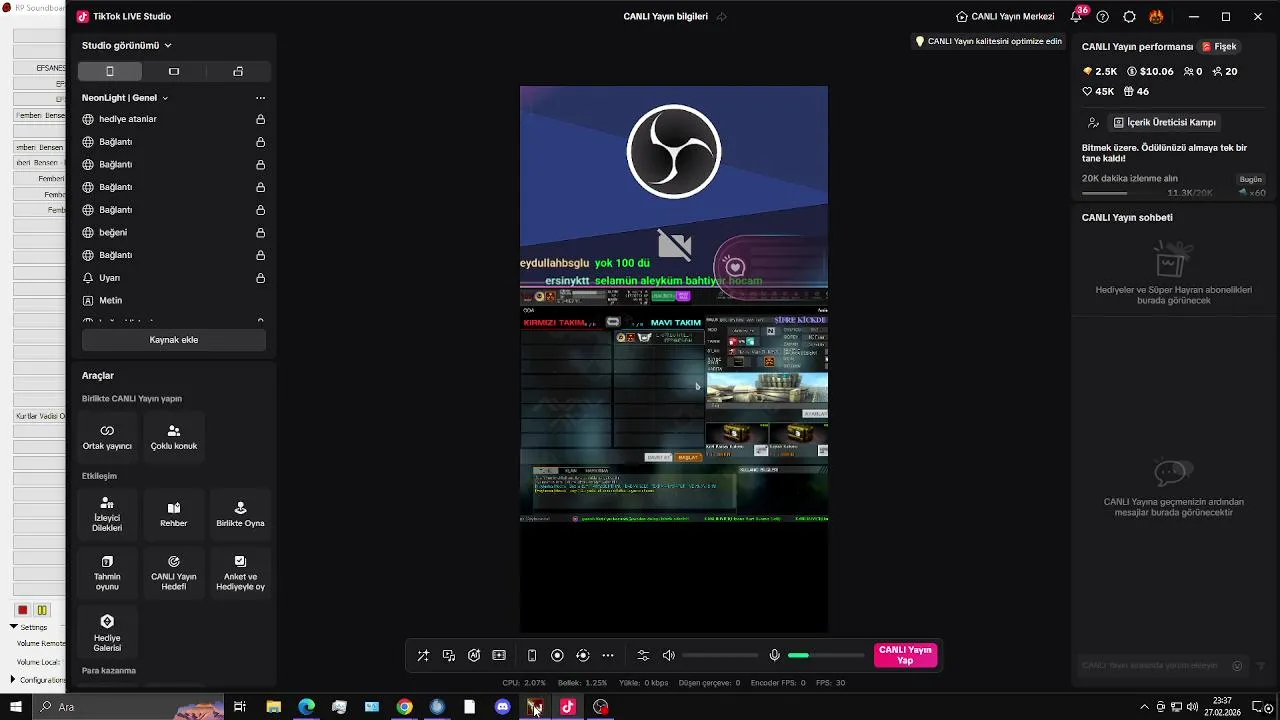Open the Çoklu konuk tool
Screen dimensions: 1280x720
pos(174,437)
